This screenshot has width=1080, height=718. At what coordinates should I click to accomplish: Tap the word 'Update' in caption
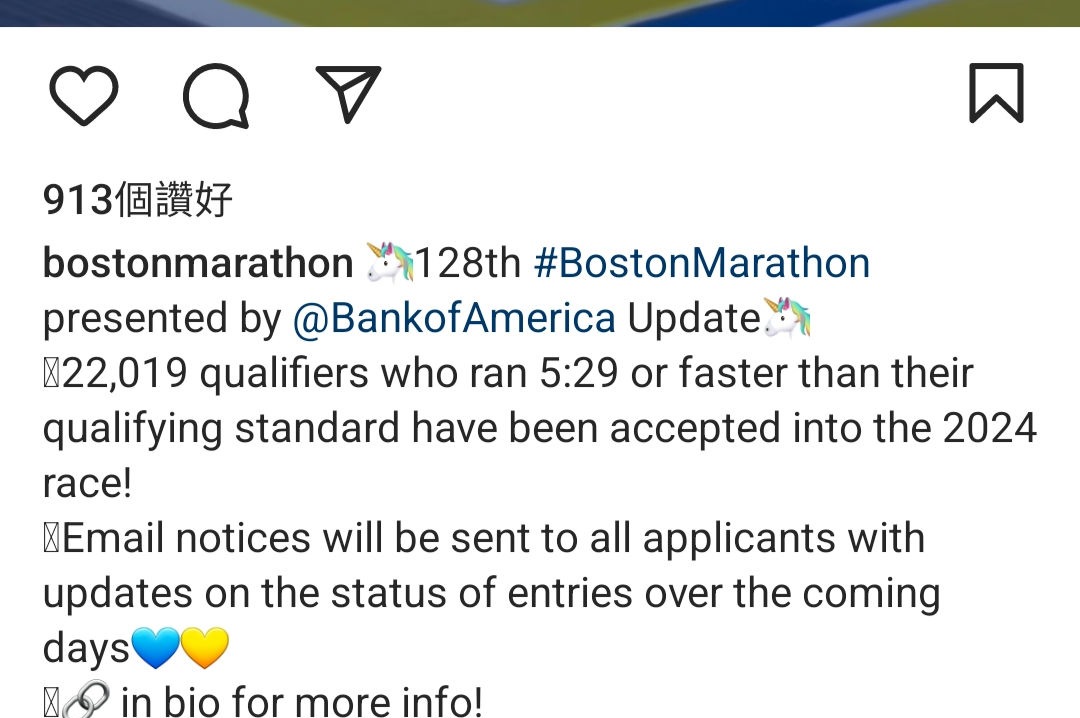694,319
